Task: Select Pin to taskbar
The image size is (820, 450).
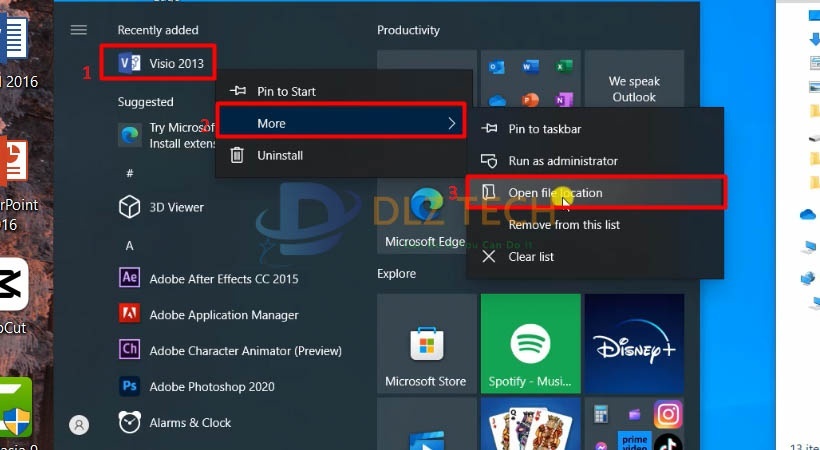Action: click(x=595, y=129)
